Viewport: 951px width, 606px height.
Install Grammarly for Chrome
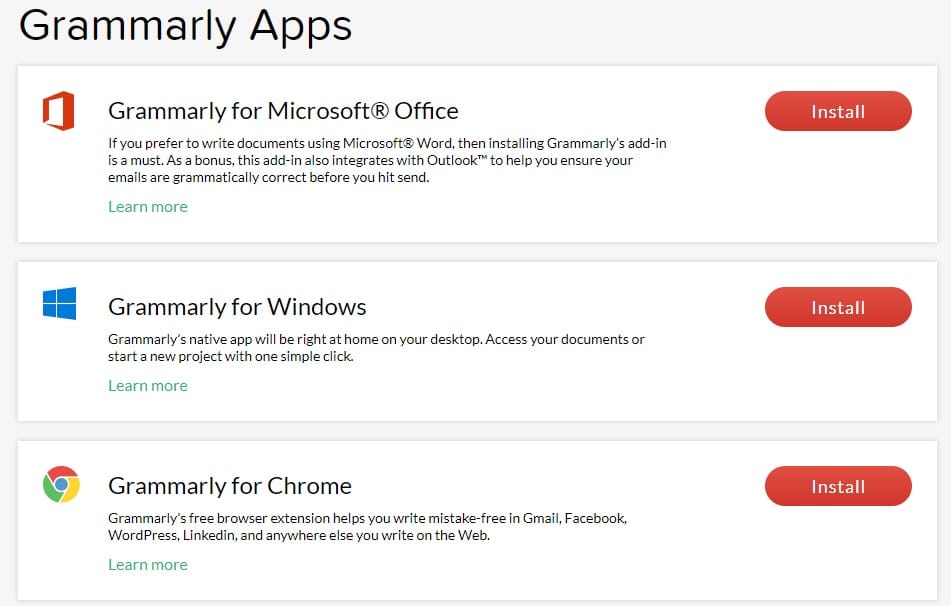coord(838,486)
